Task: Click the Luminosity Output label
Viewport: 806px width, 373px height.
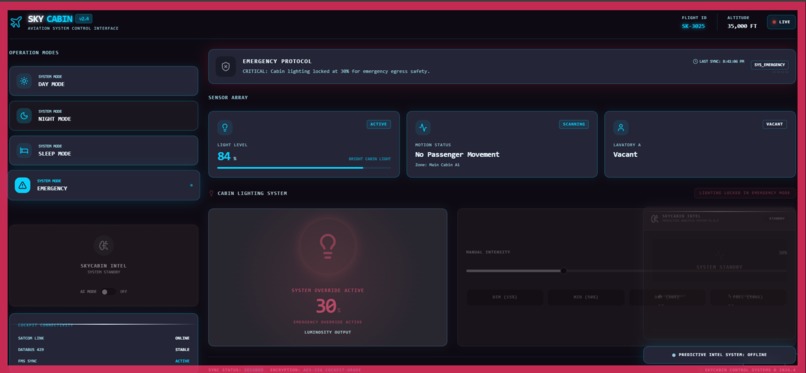Action: tap(327, 332)
